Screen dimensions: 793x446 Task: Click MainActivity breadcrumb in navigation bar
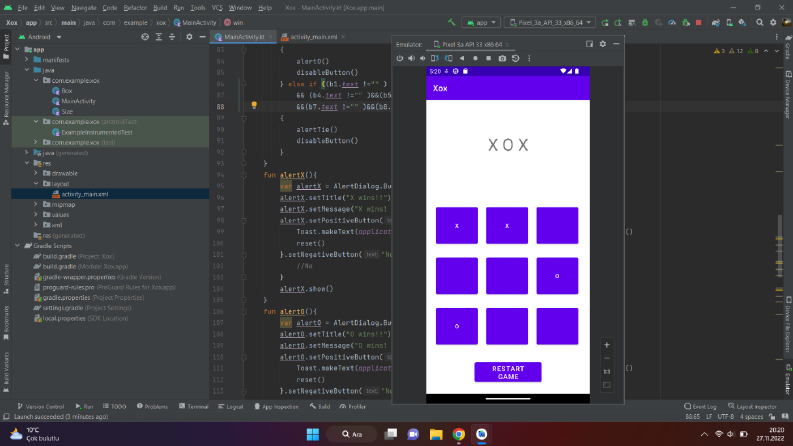[x=195, y=22]
